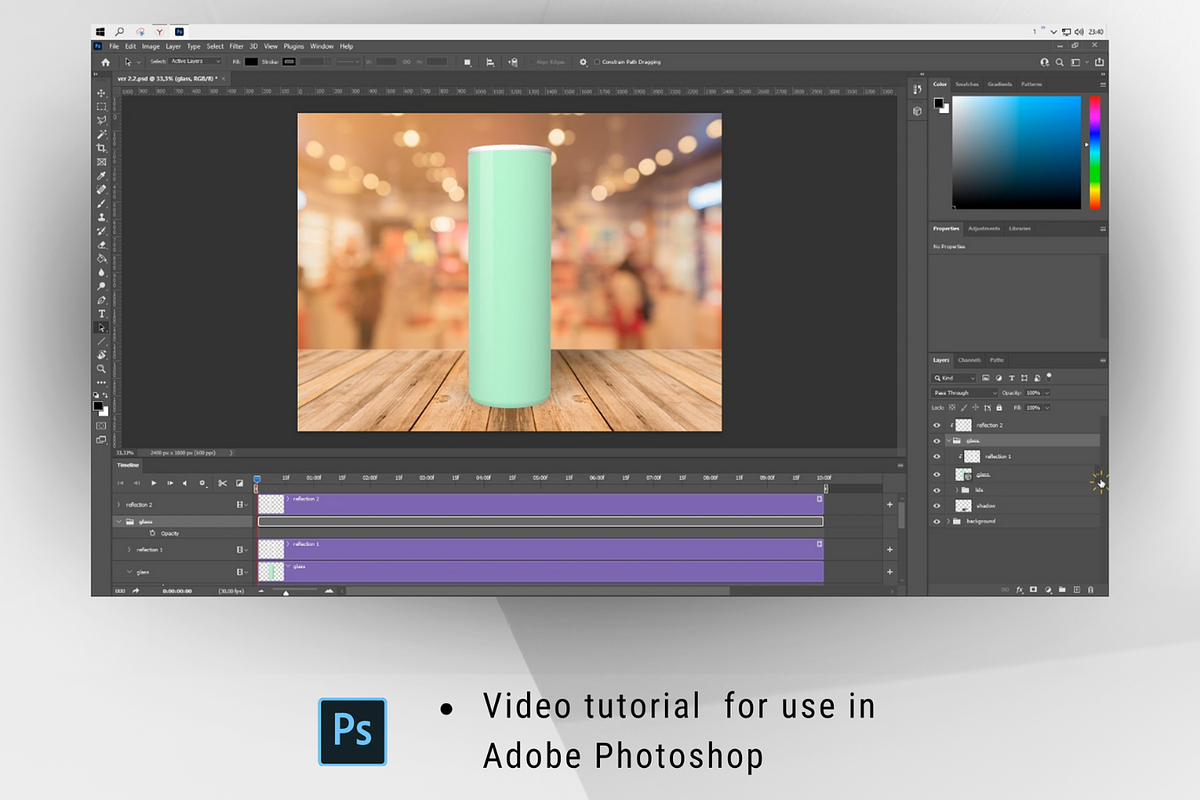Delete layer with trash icon
This screenshot has height=800, width=1200.
(1090, 590)
